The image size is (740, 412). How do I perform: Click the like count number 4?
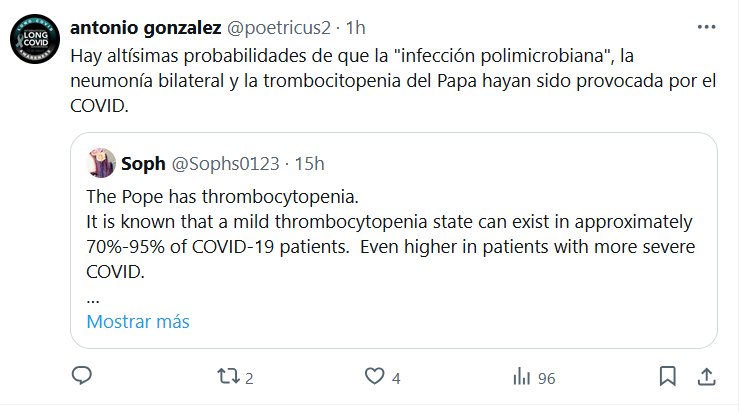[x=397, y=378]
